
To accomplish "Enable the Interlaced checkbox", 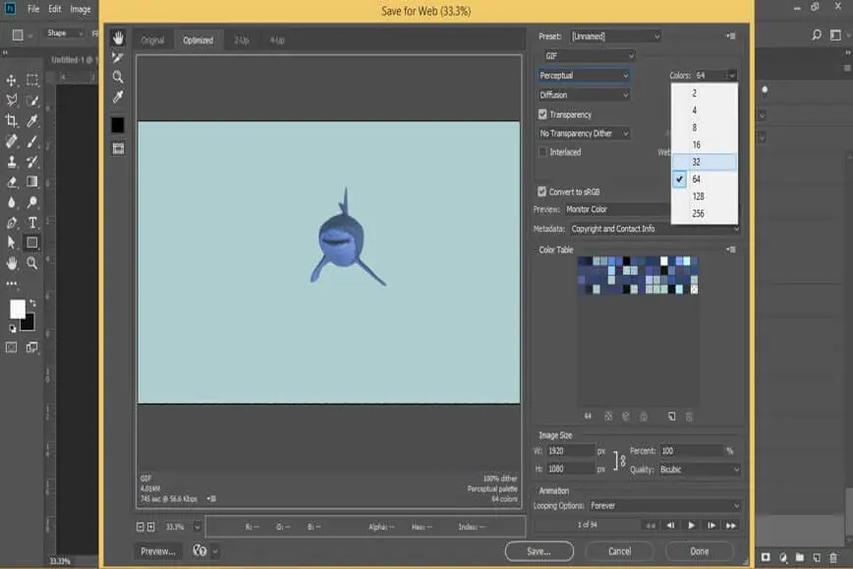I will pyautogui.click(x=542, y=152).
